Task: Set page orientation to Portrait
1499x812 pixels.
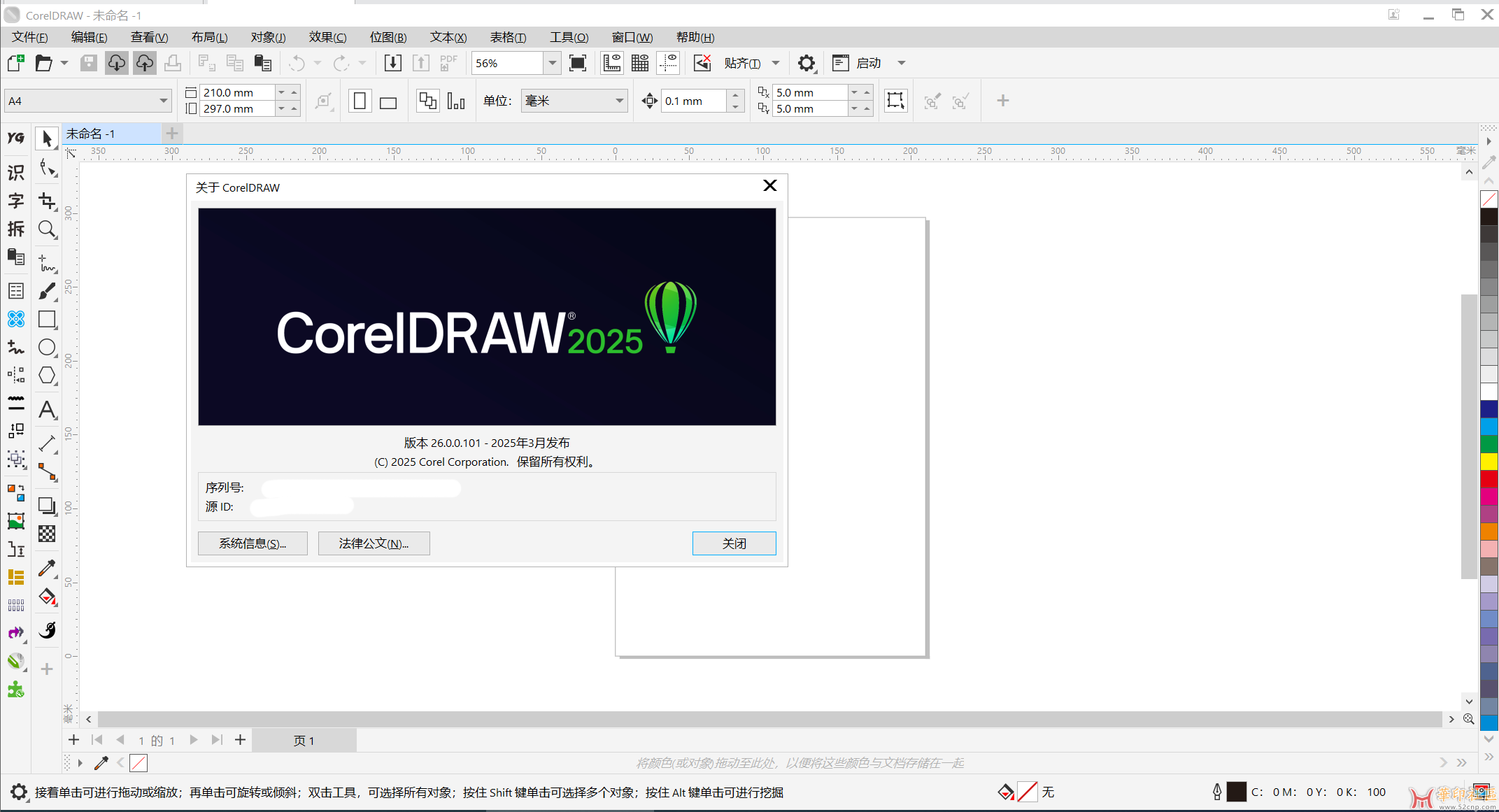Action: pyautogui.click(x=360, y=101)
